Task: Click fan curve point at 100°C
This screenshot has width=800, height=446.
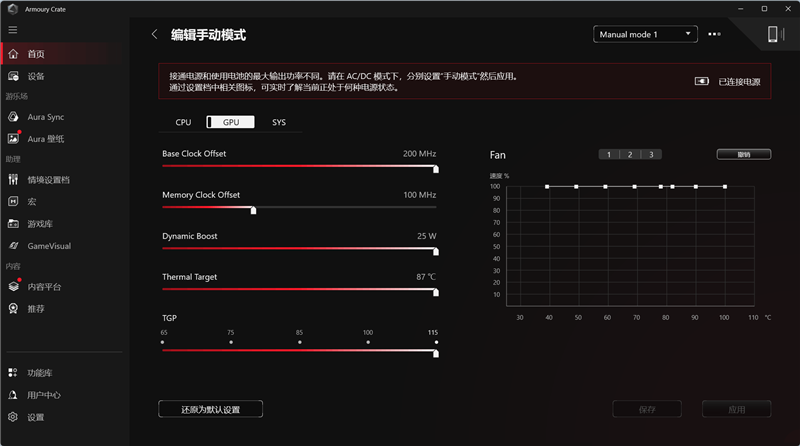Action: 724,187
